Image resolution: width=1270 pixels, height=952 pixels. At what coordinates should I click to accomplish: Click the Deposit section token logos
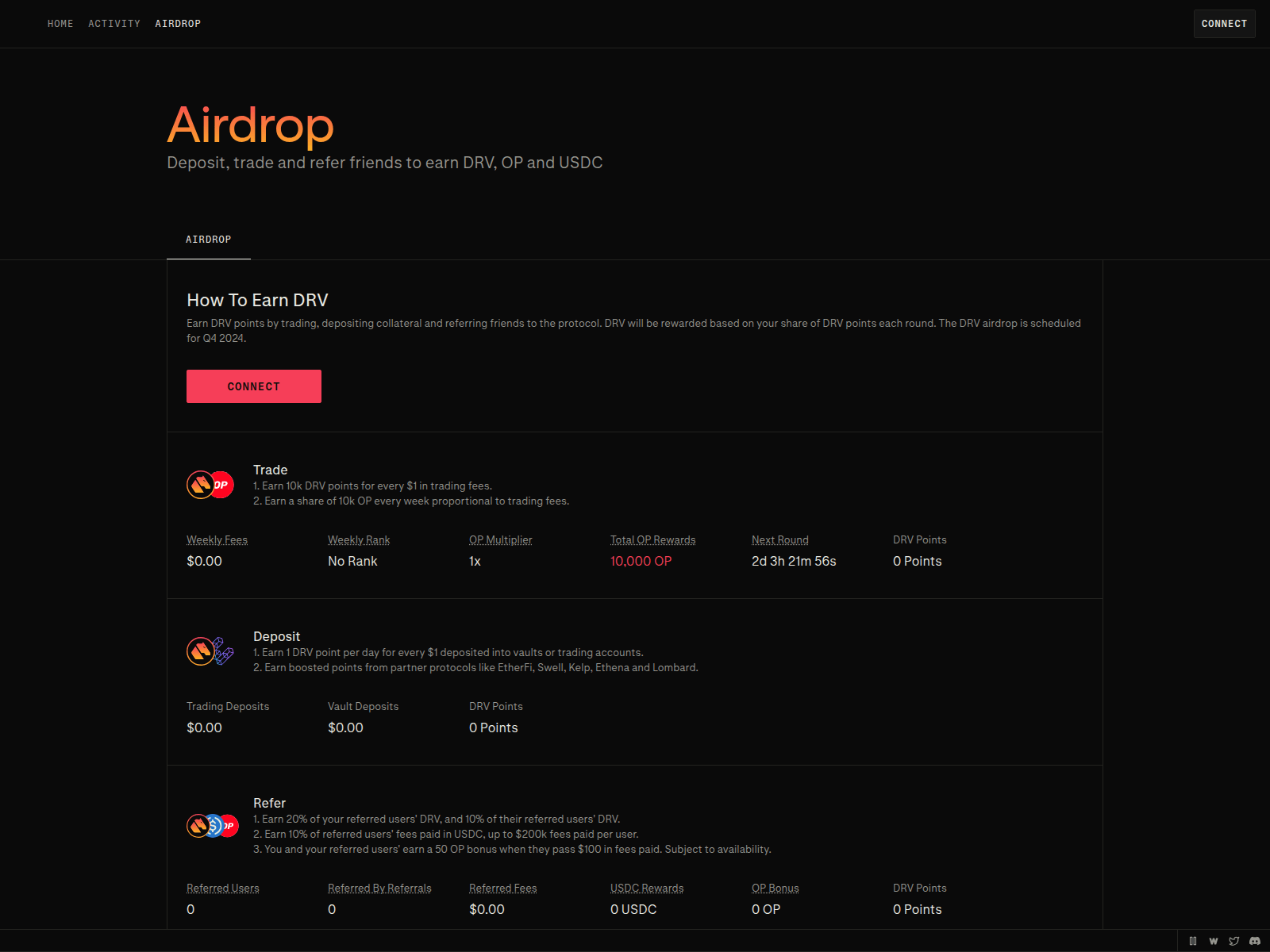(x=210, y=651)
